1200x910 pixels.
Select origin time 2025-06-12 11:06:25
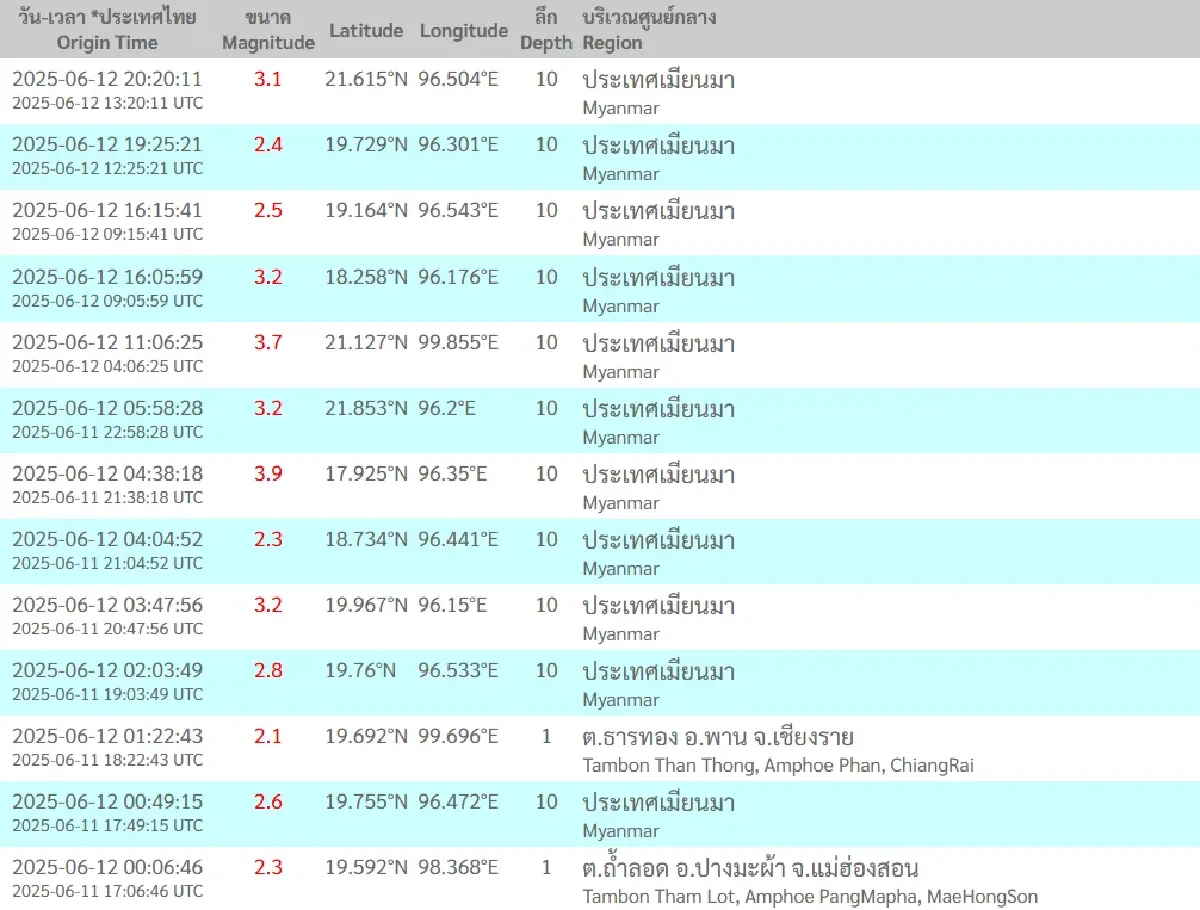[107, 343]
